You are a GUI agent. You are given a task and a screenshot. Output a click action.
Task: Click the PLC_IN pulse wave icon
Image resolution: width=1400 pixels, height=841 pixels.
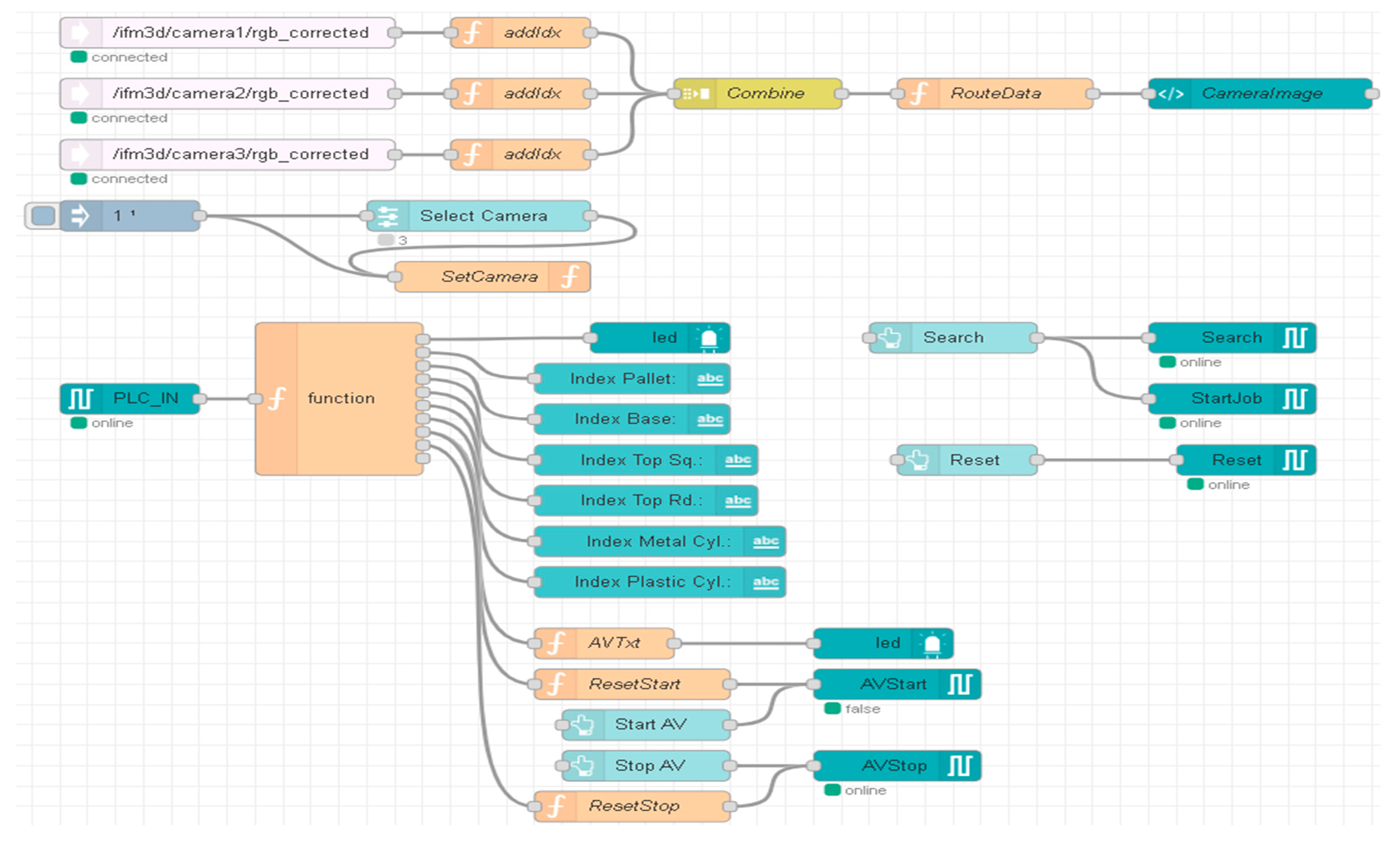coord(80,398)
